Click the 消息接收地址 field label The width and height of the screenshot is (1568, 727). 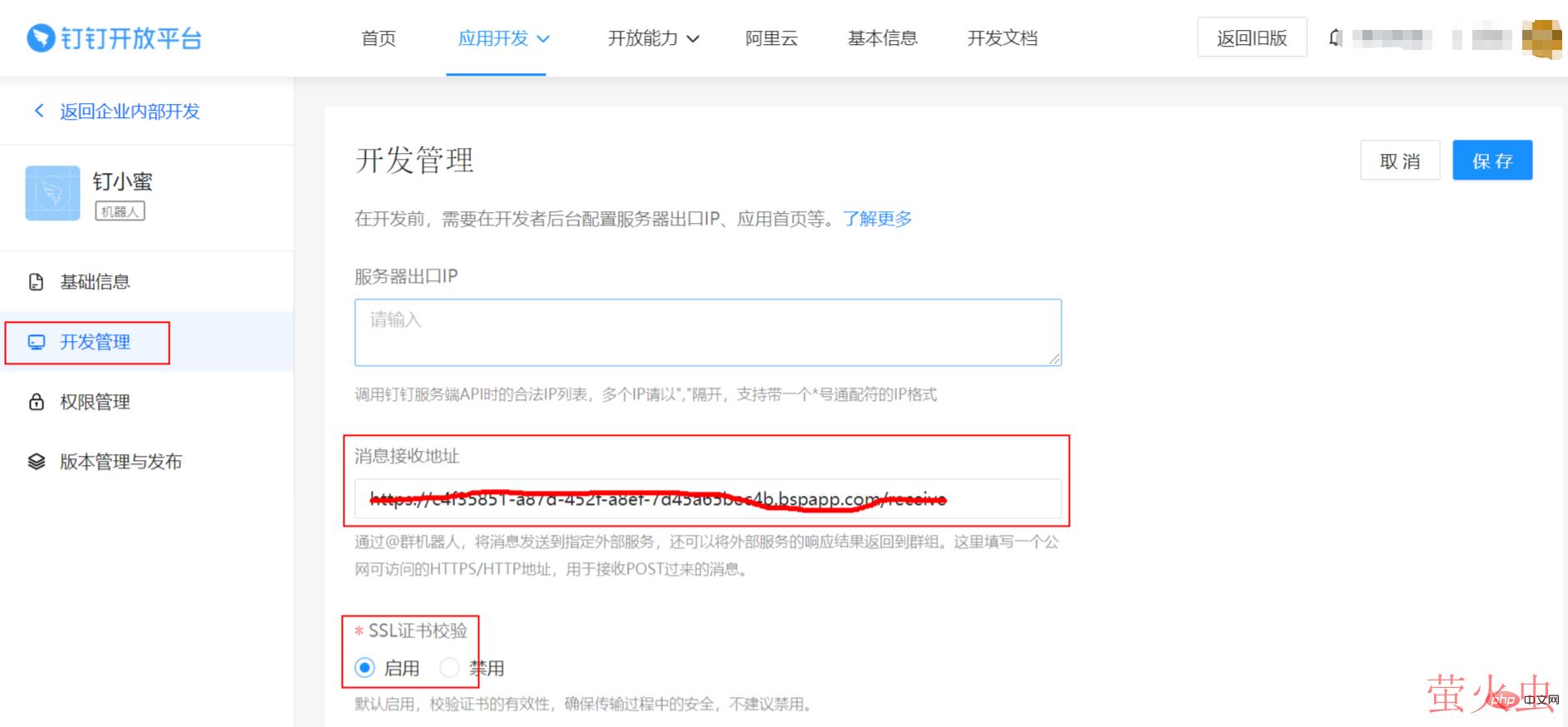point(407,456)
